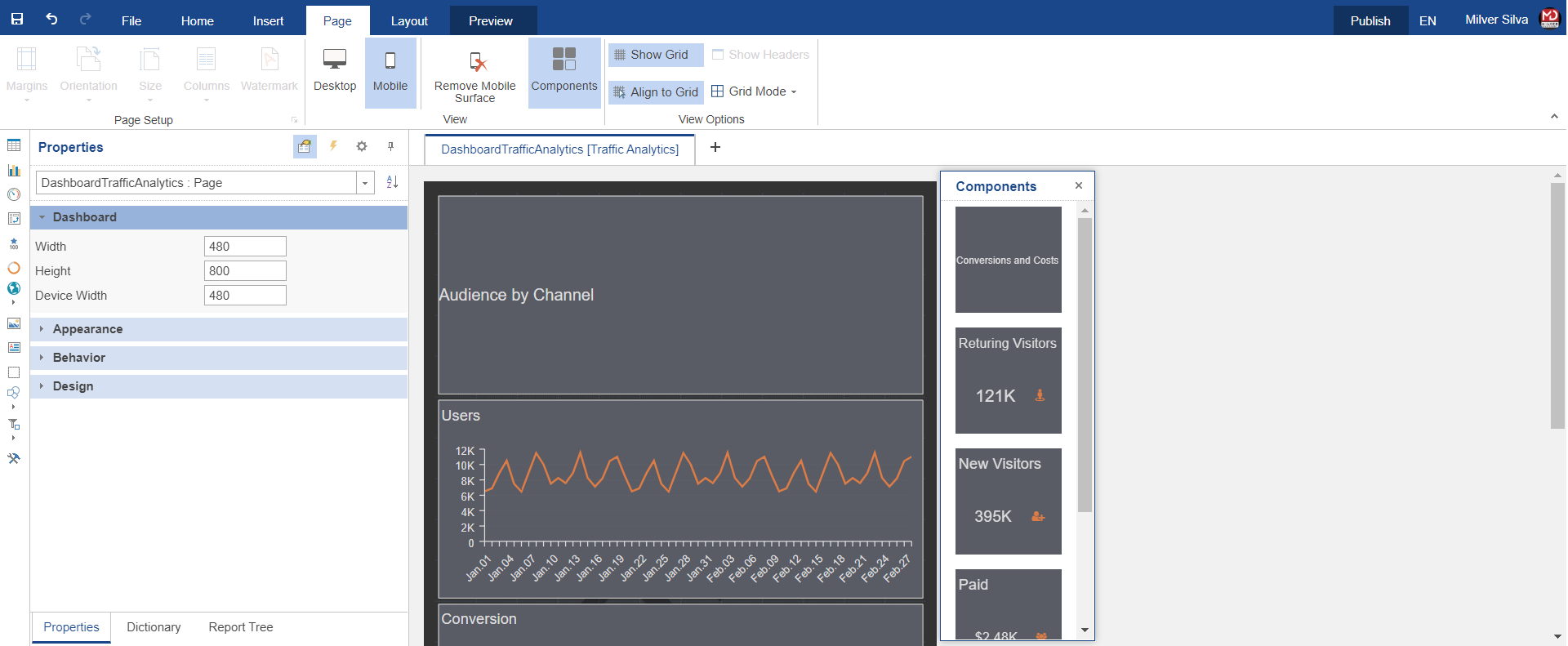This screenshot has height=646, width=1568.
Task: Switch to Report Tree tab
Action: click(x=241, y=627)
